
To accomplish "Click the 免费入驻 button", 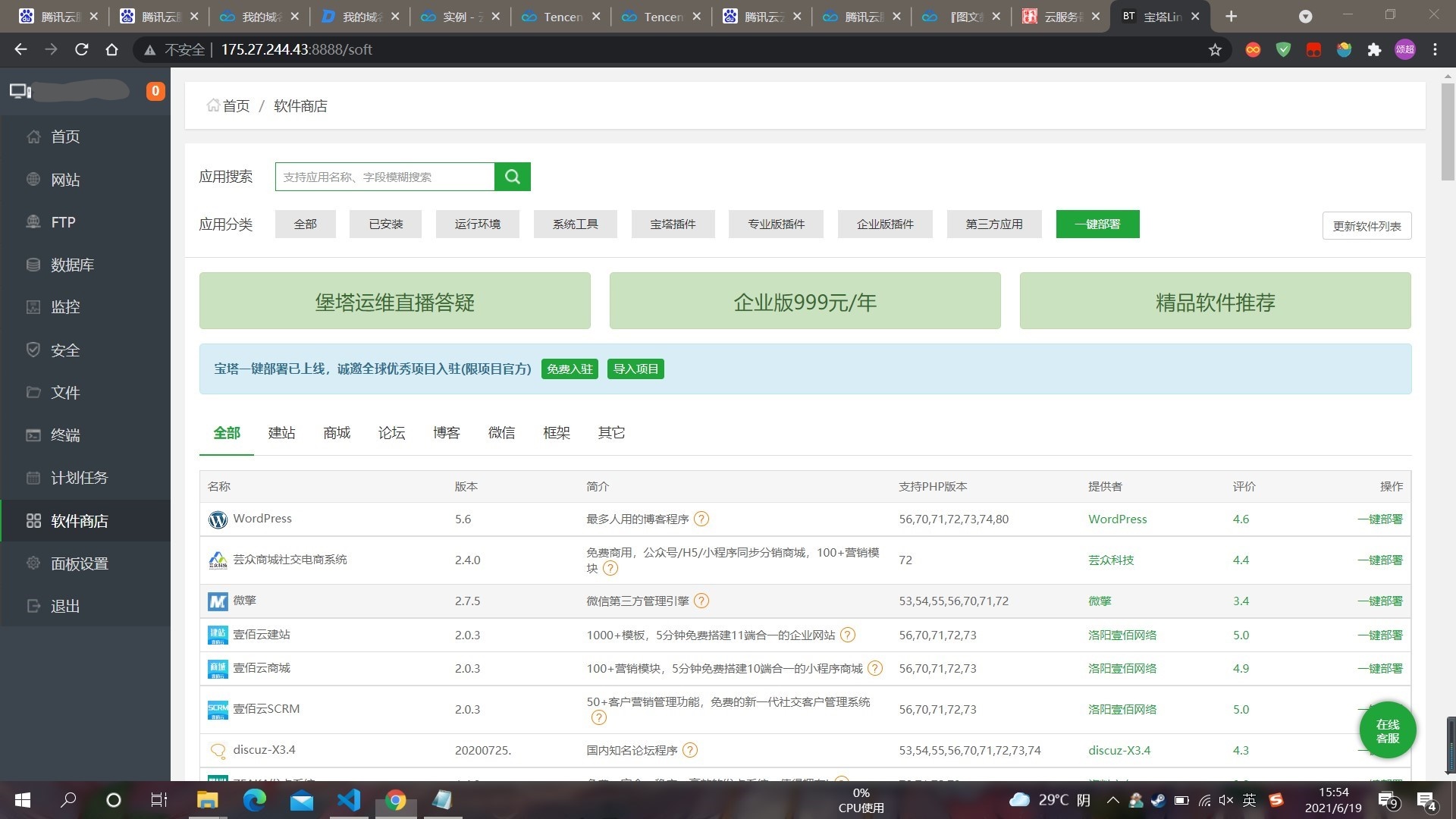I will [570, 369].
